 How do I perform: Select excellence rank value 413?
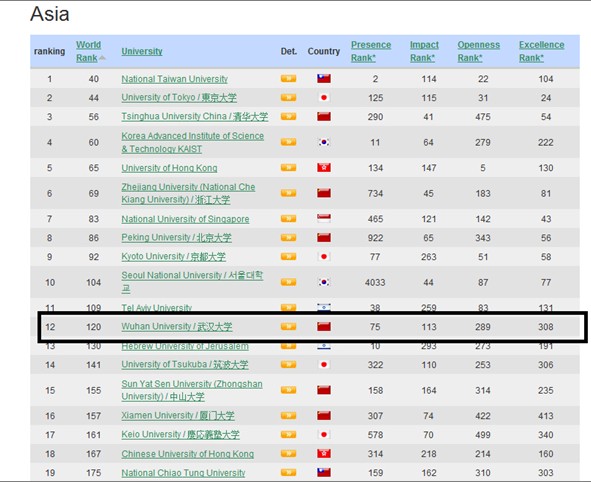click(x=545, y=416)
